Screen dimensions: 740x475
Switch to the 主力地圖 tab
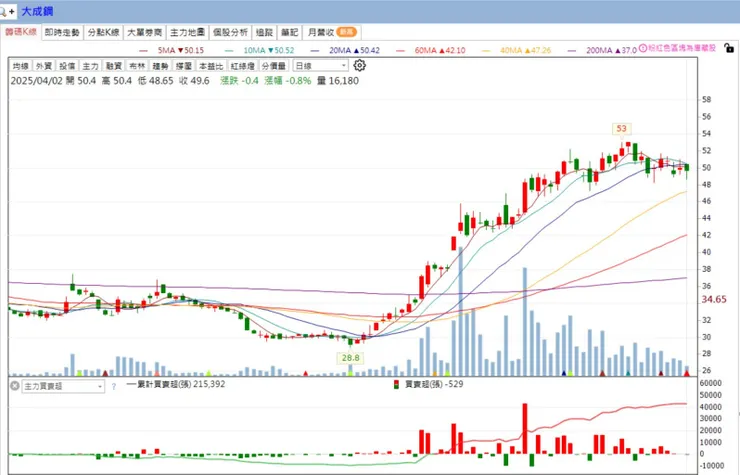click(x=187, y=32)
